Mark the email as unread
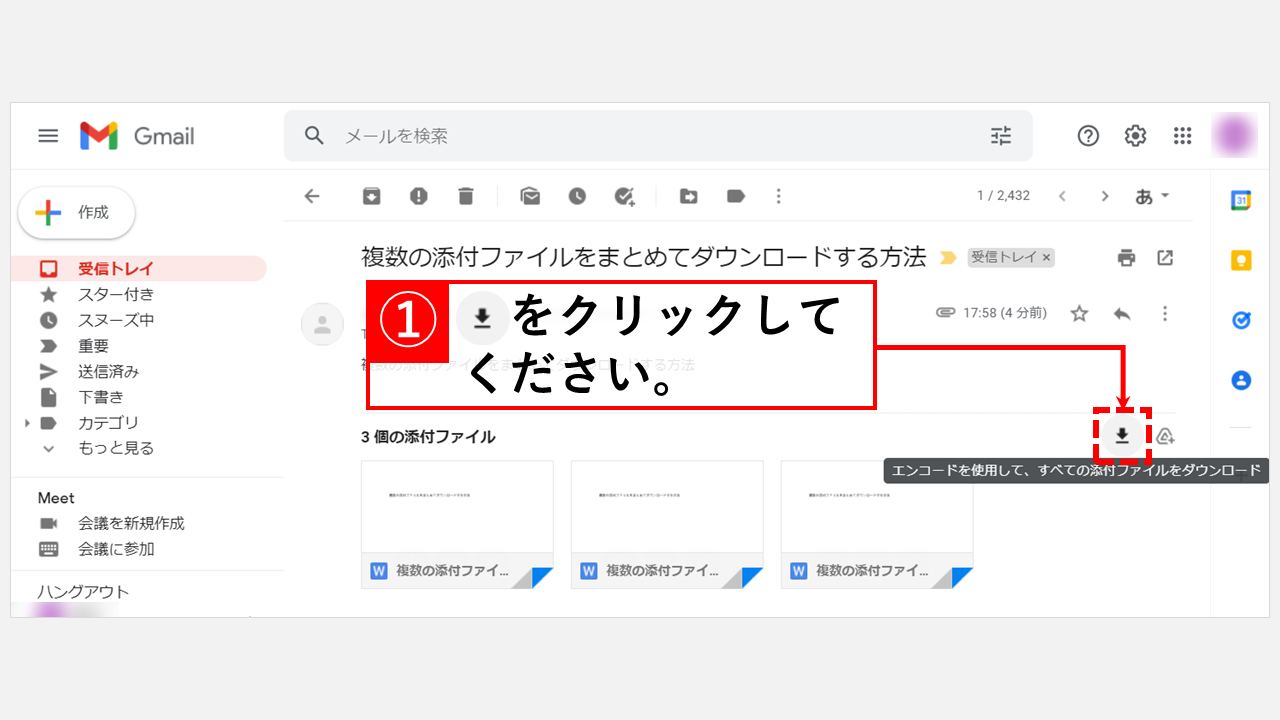 pyautogui.click(x=530, y=196)
